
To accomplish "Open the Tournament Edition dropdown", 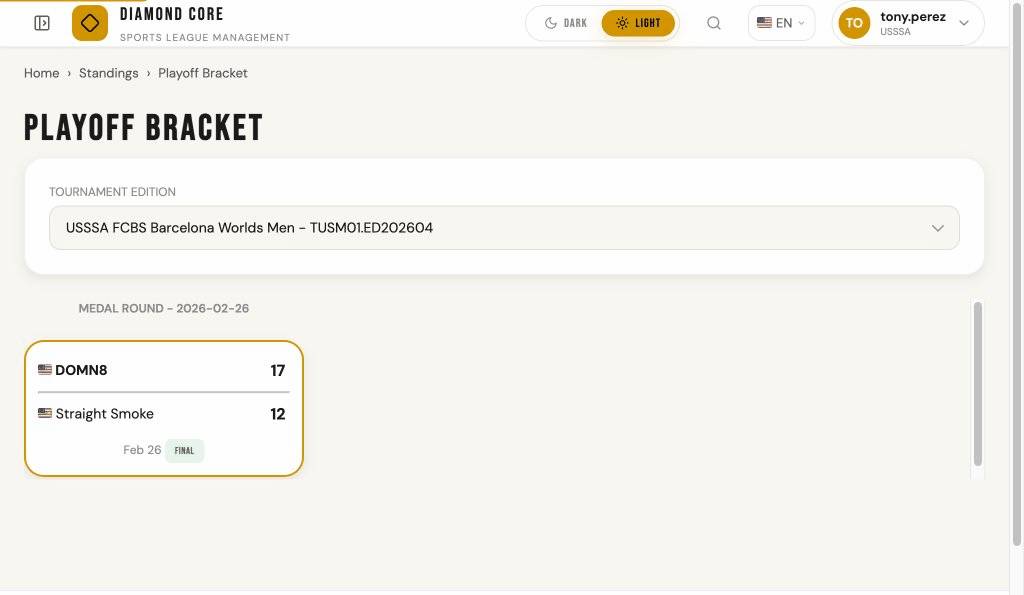I will (504, 228).
